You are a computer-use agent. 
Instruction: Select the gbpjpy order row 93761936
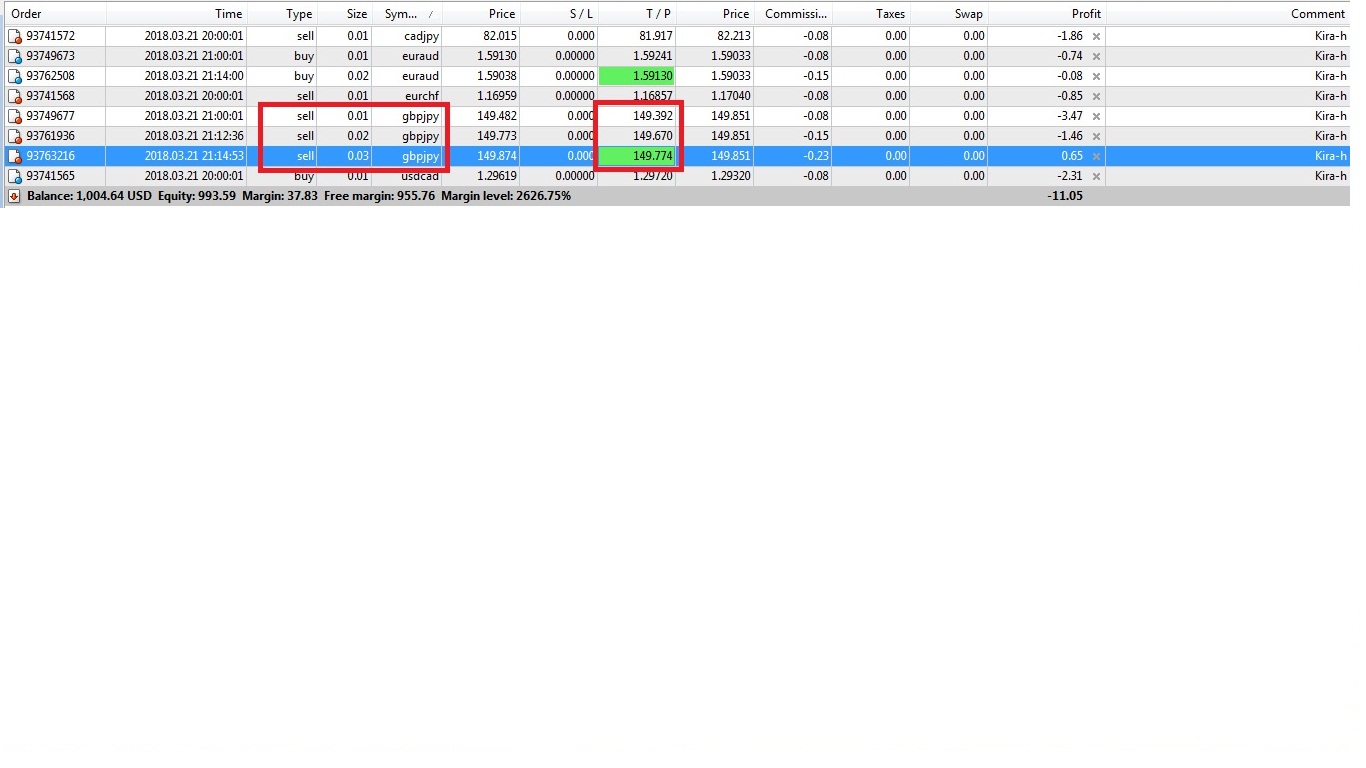(50, 136)
